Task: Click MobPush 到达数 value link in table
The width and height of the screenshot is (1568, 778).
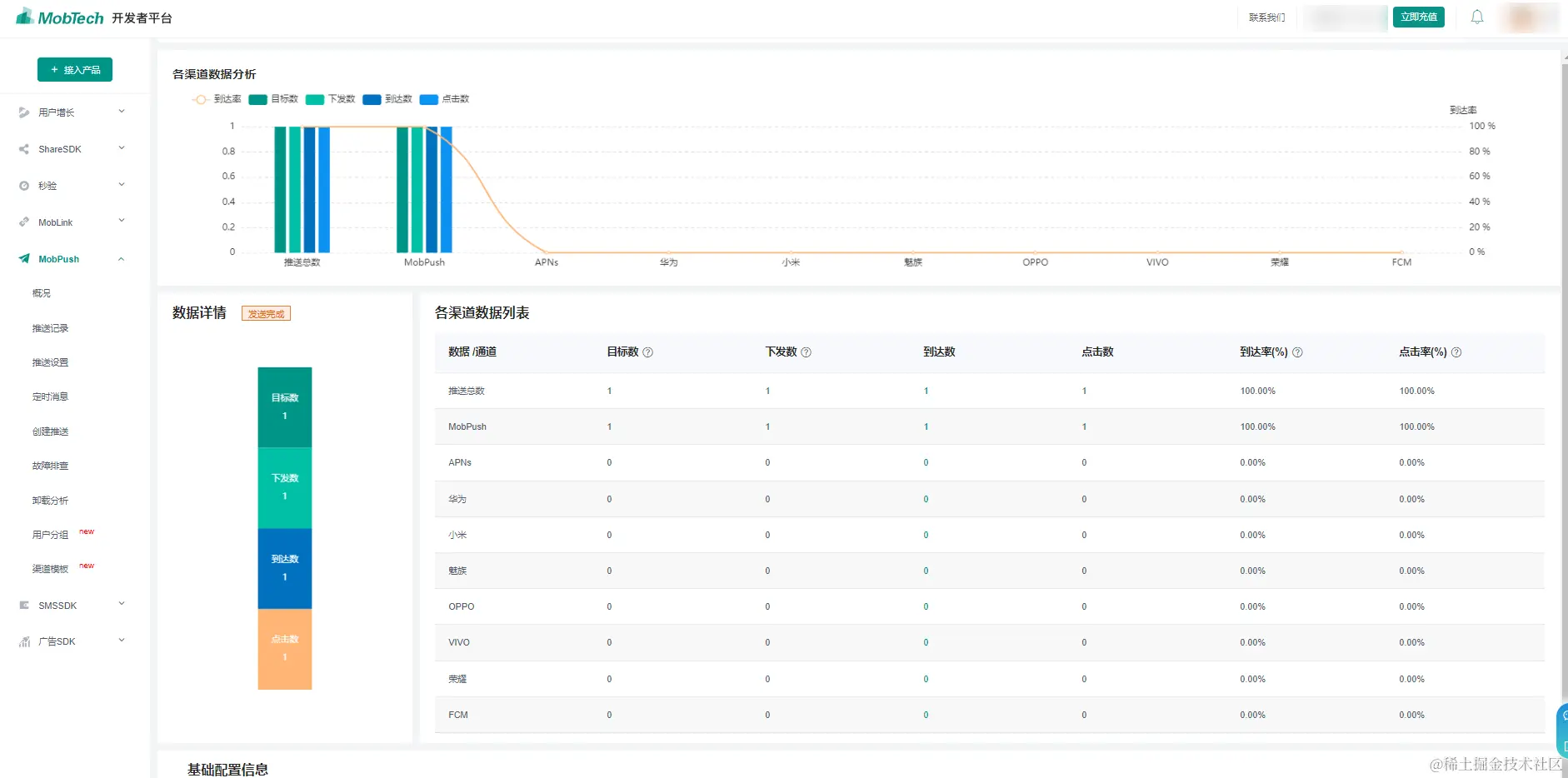Action: 926,426
